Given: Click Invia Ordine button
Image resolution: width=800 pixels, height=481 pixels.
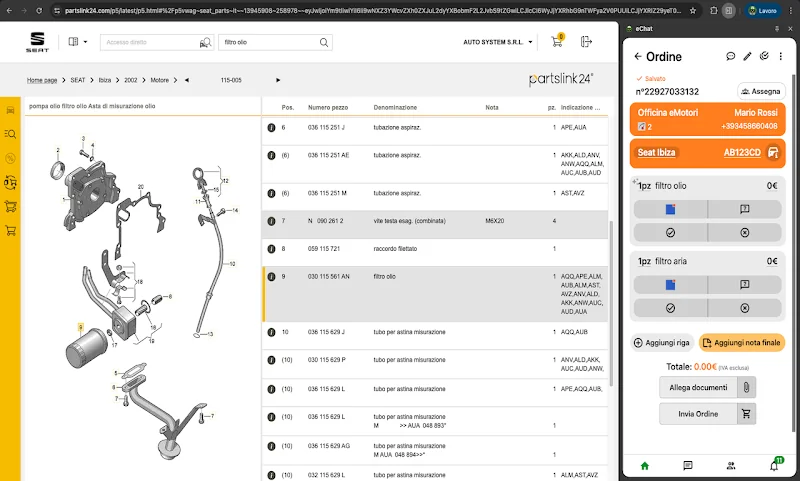Looking at the screenshot, I should coord(707,414).
